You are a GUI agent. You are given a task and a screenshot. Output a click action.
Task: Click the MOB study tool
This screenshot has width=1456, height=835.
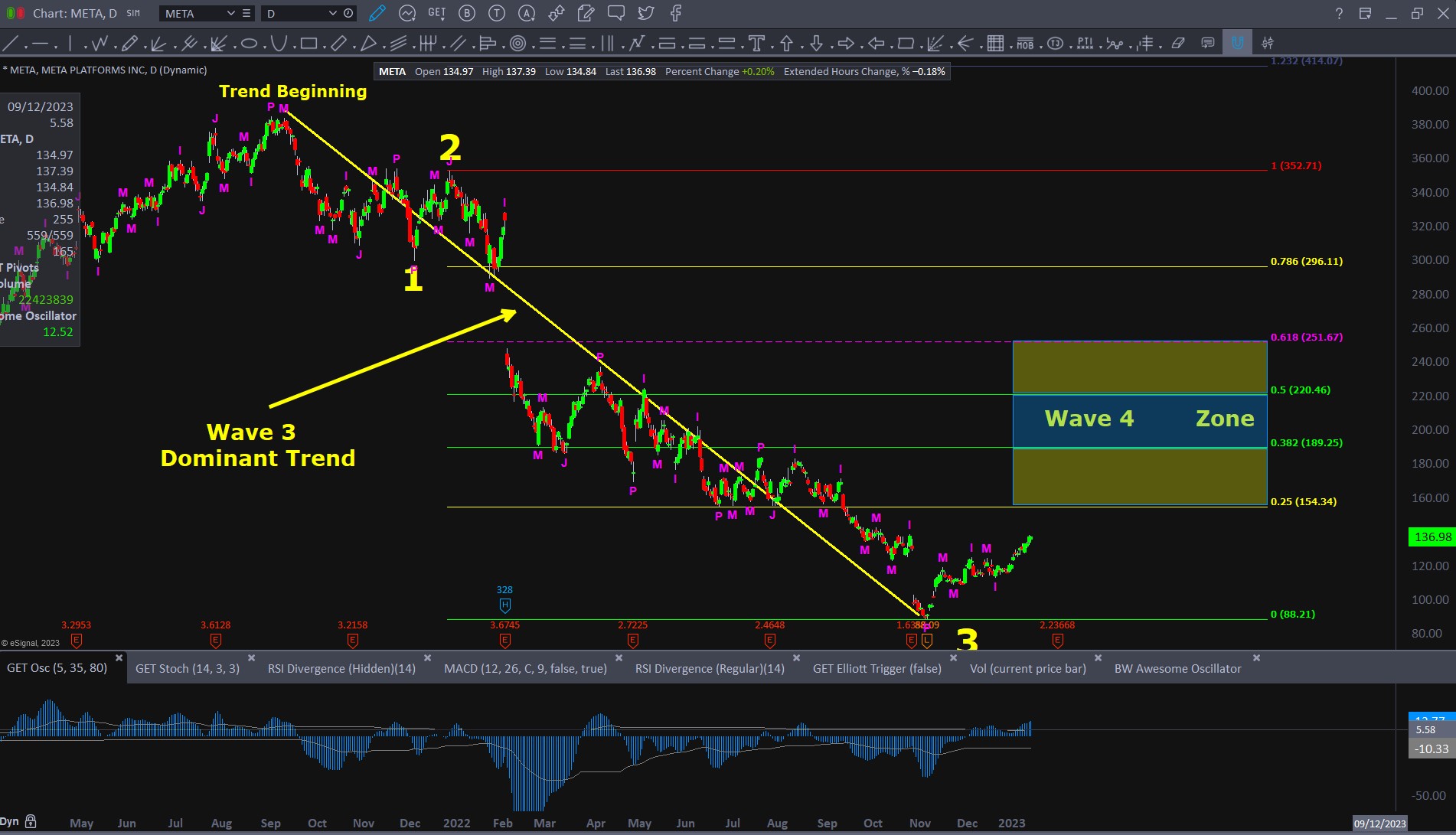point(1025,44)
